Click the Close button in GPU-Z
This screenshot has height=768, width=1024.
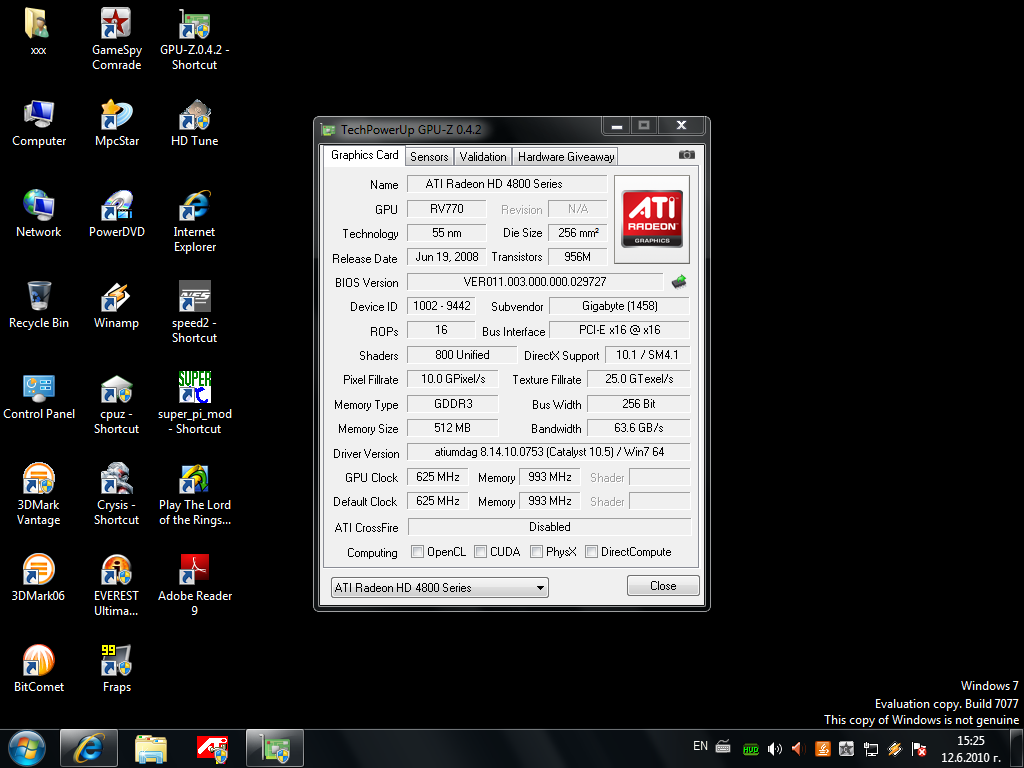pyautogui.click(x=663, y=586)
